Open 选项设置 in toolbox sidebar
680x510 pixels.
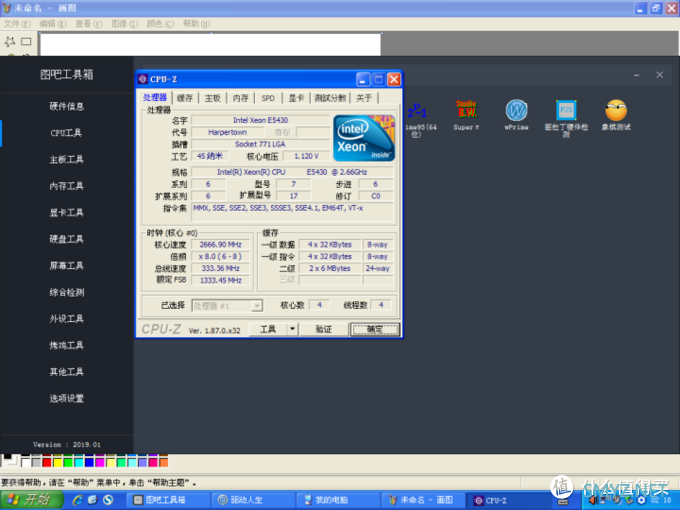click(66, 398)
